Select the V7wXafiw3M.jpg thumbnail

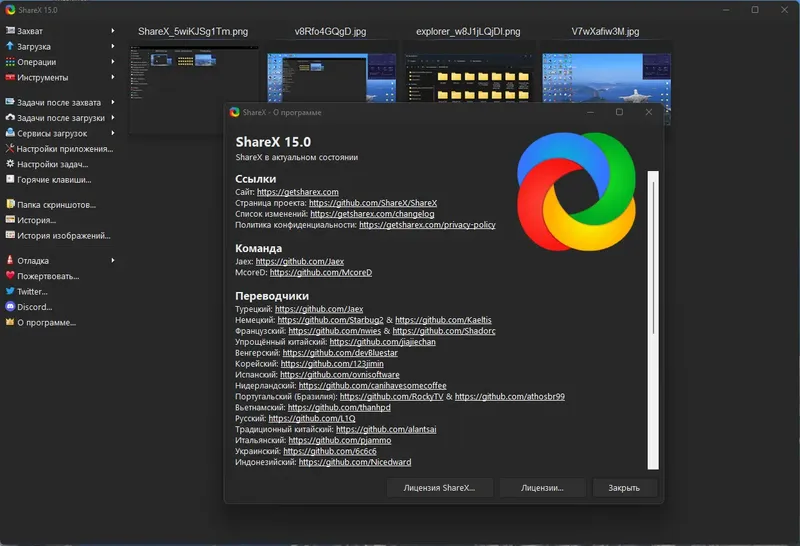606,77
